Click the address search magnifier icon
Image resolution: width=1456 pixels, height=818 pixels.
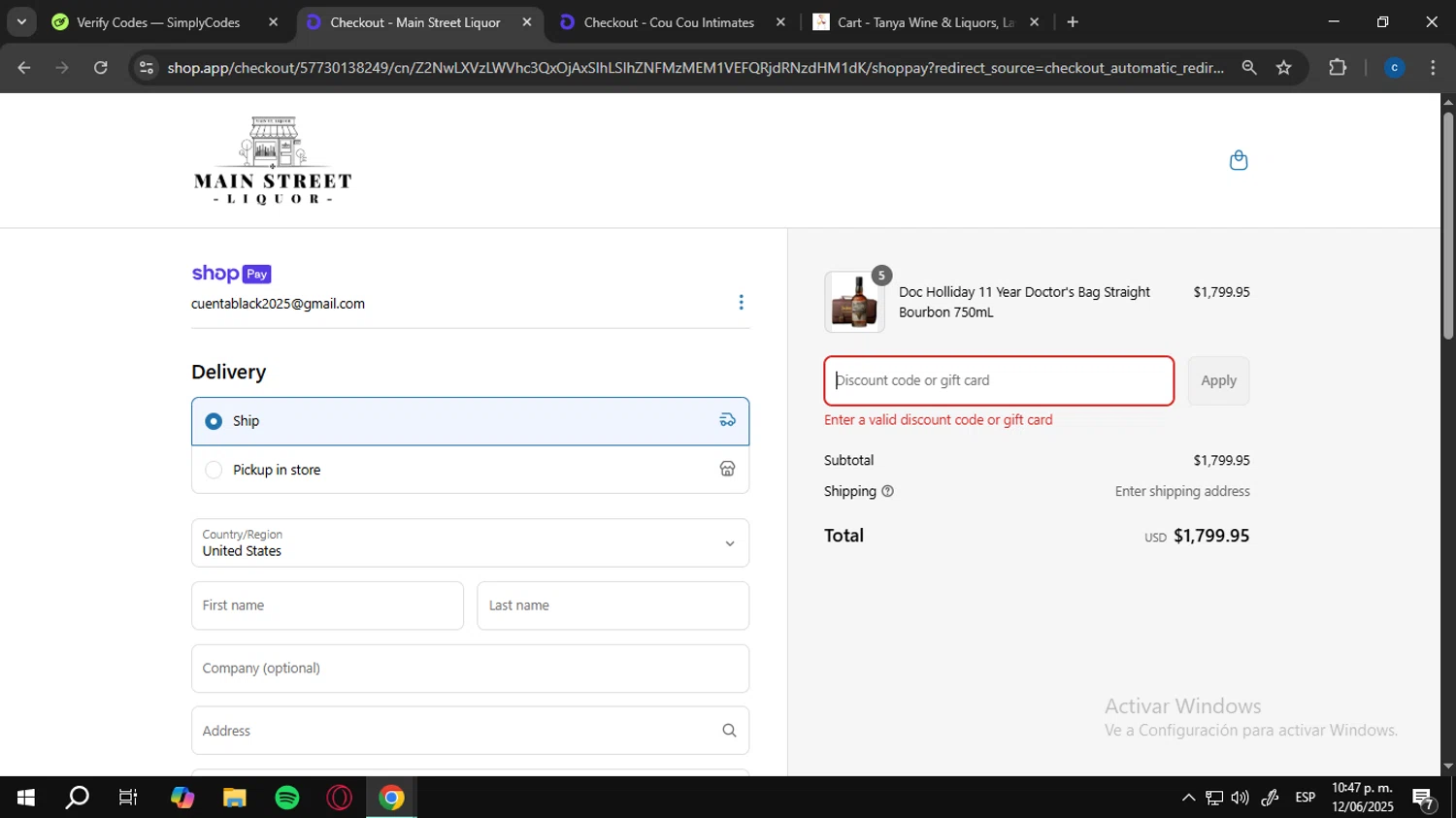(729, 731)
